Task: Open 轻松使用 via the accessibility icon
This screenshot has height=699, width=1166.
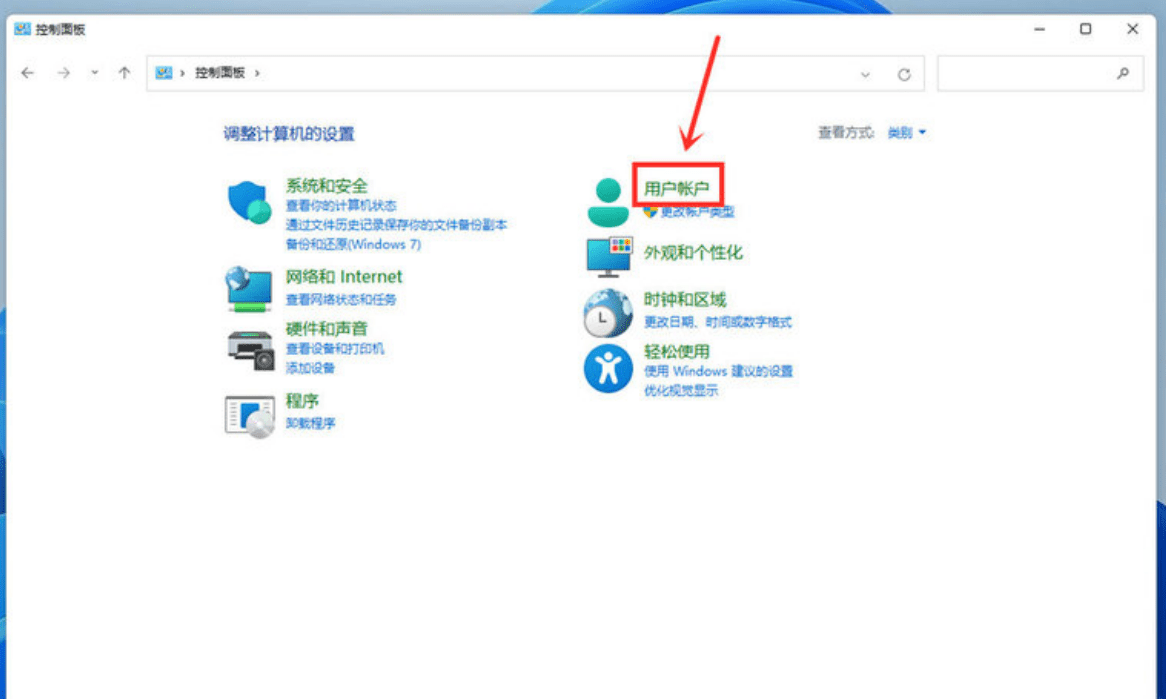Action: tap(606, 366)
